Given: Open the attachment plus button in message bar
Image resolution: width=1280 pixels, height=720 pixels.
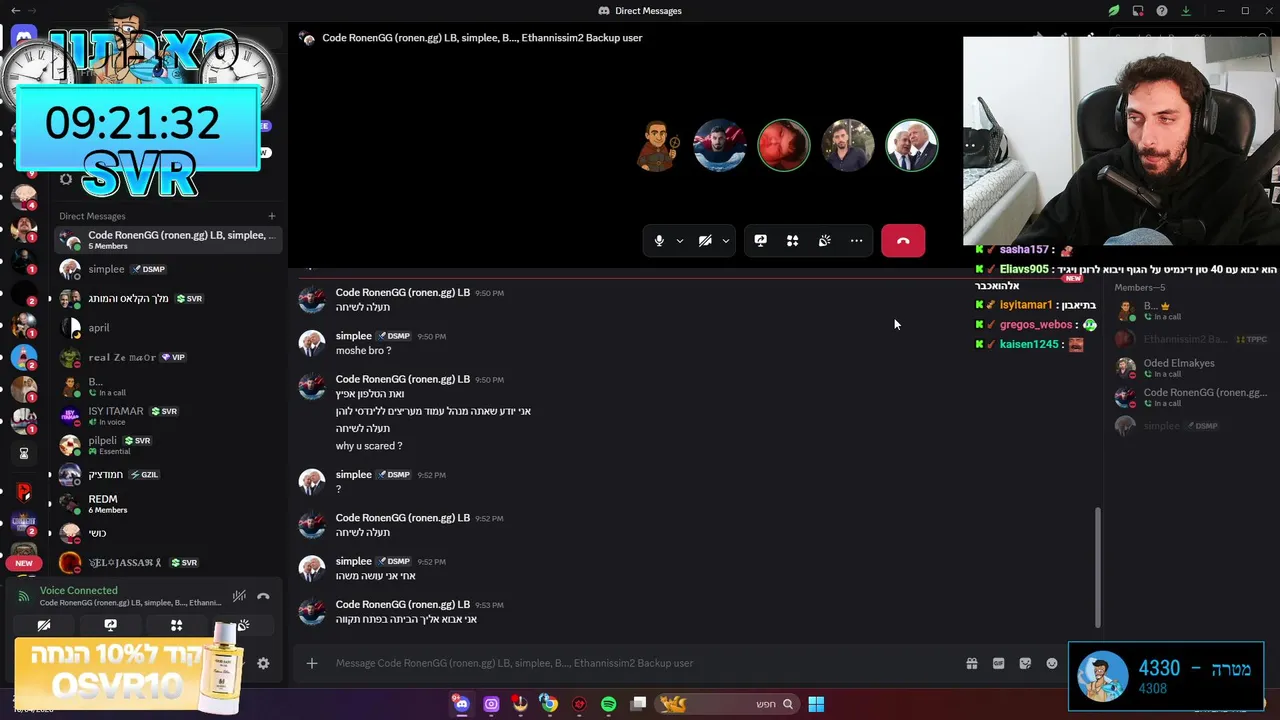Looking at the screenshot, I should pos(312,663).
